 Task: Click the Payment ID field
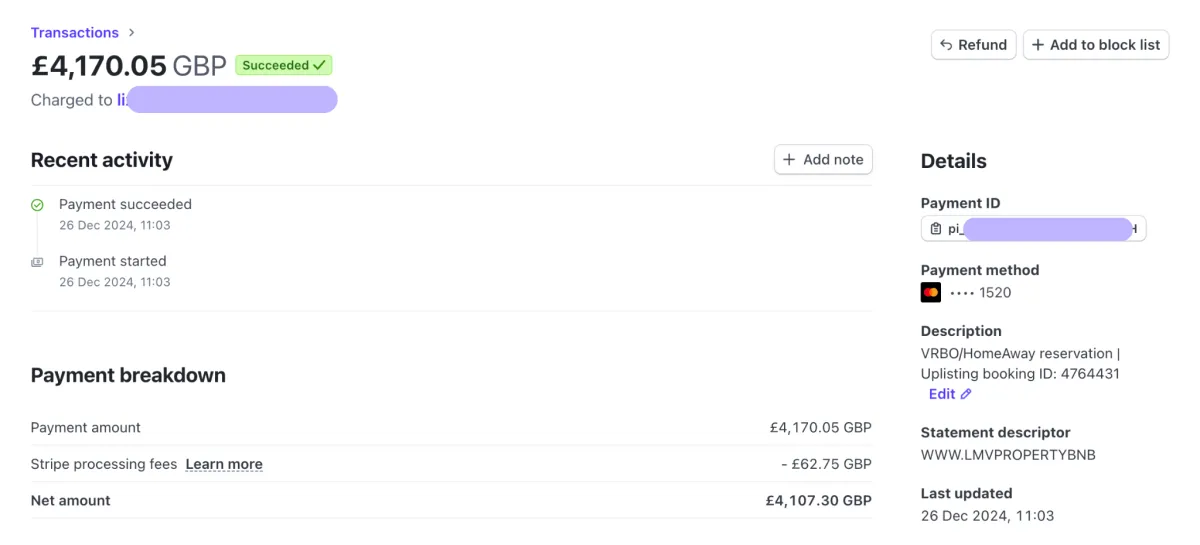click(x=1034, y=229)
